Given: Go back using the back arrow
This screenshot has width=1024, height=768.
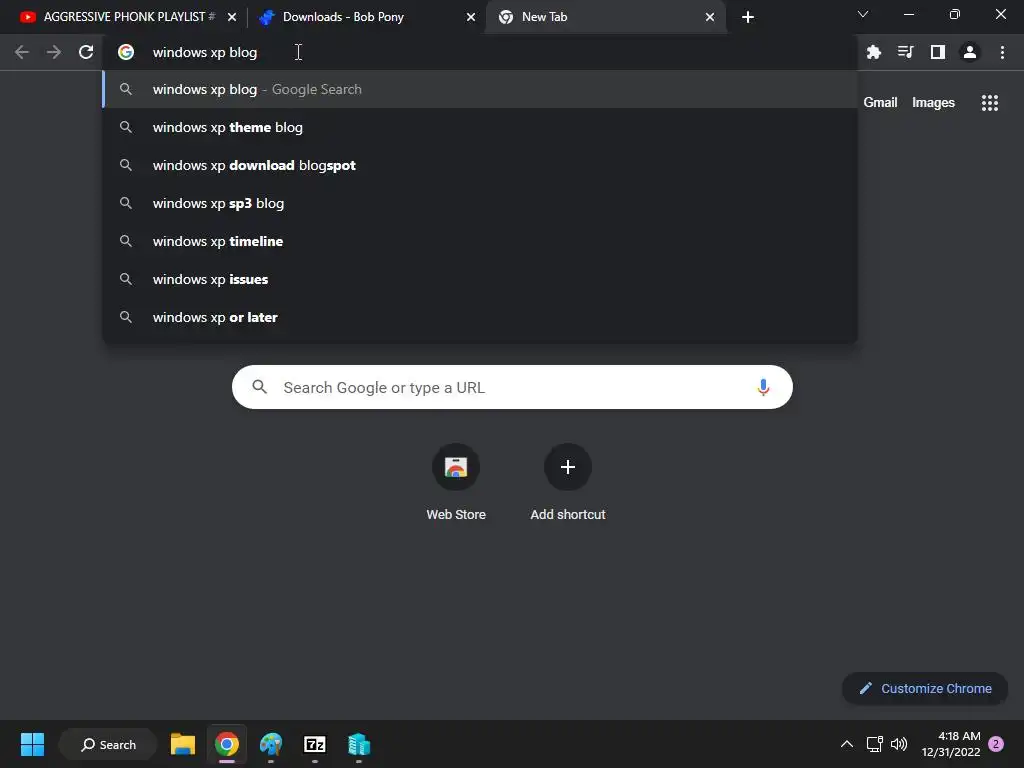Looking at the screenshot, I should (x=22, y=52).
